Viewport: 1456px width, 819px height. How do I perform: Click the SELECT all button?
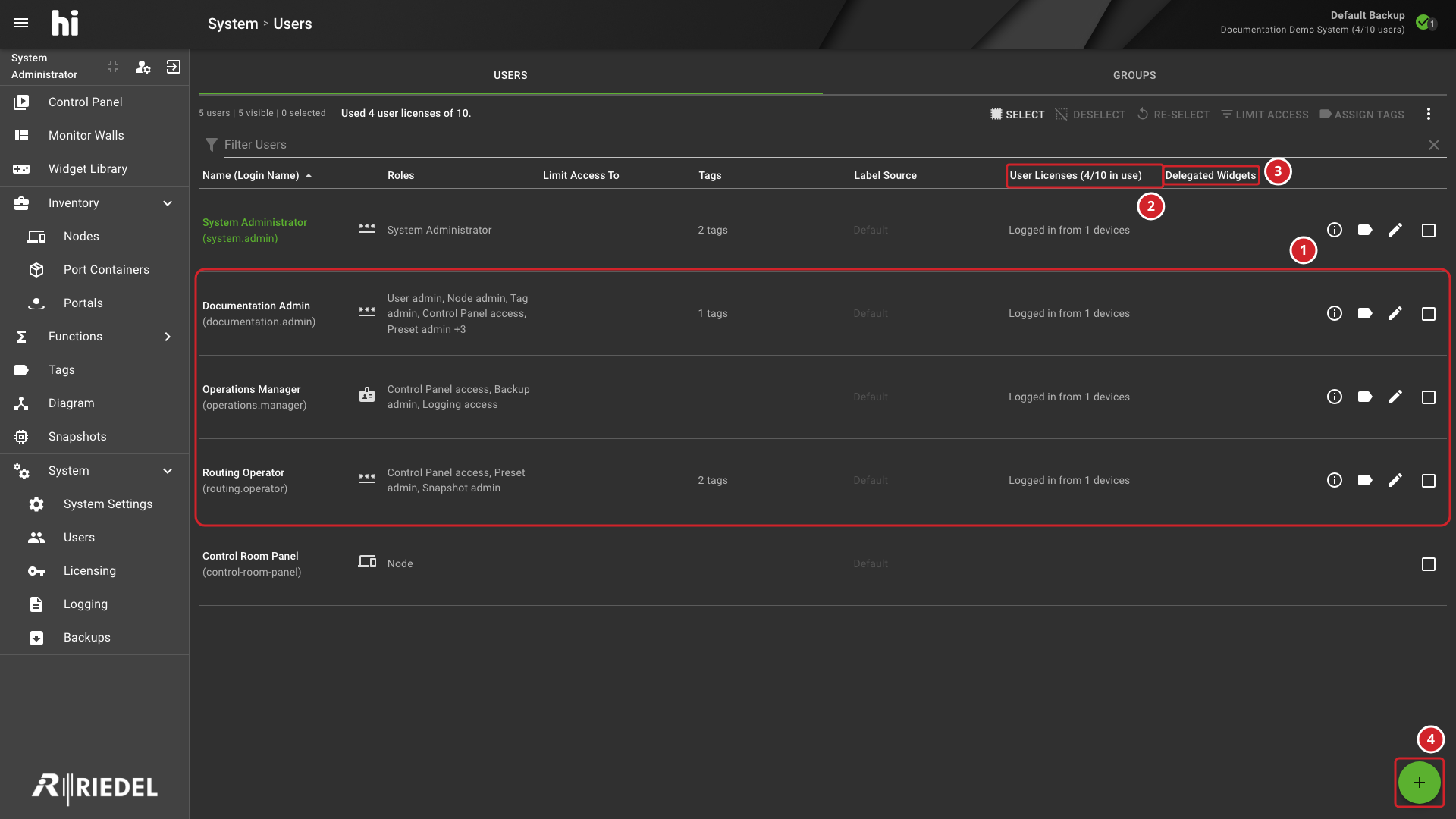1017,115
